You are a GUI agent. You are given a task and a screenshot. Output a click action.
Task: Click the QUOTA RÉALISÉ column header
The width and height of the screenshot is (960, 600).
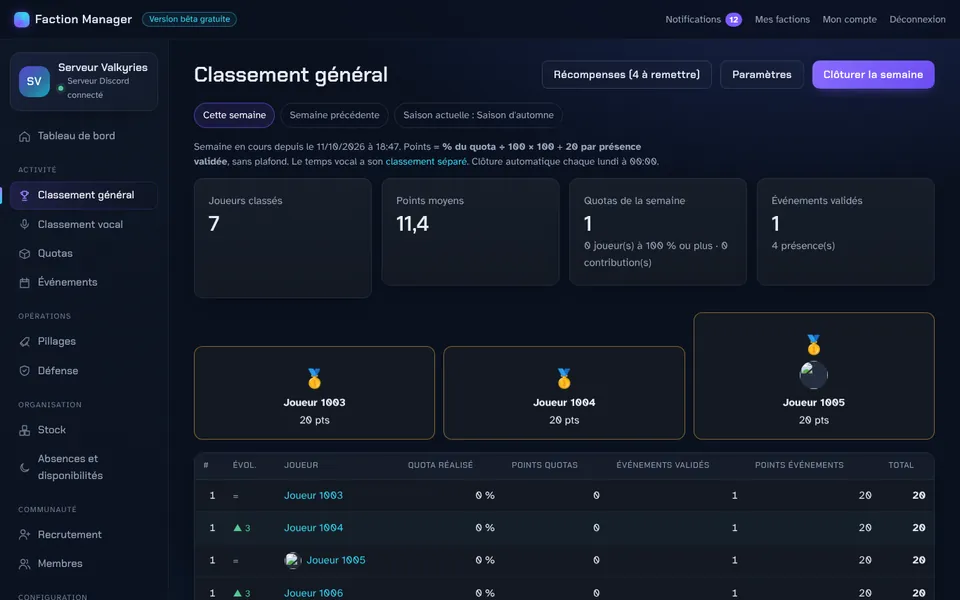tap(440, 465)
